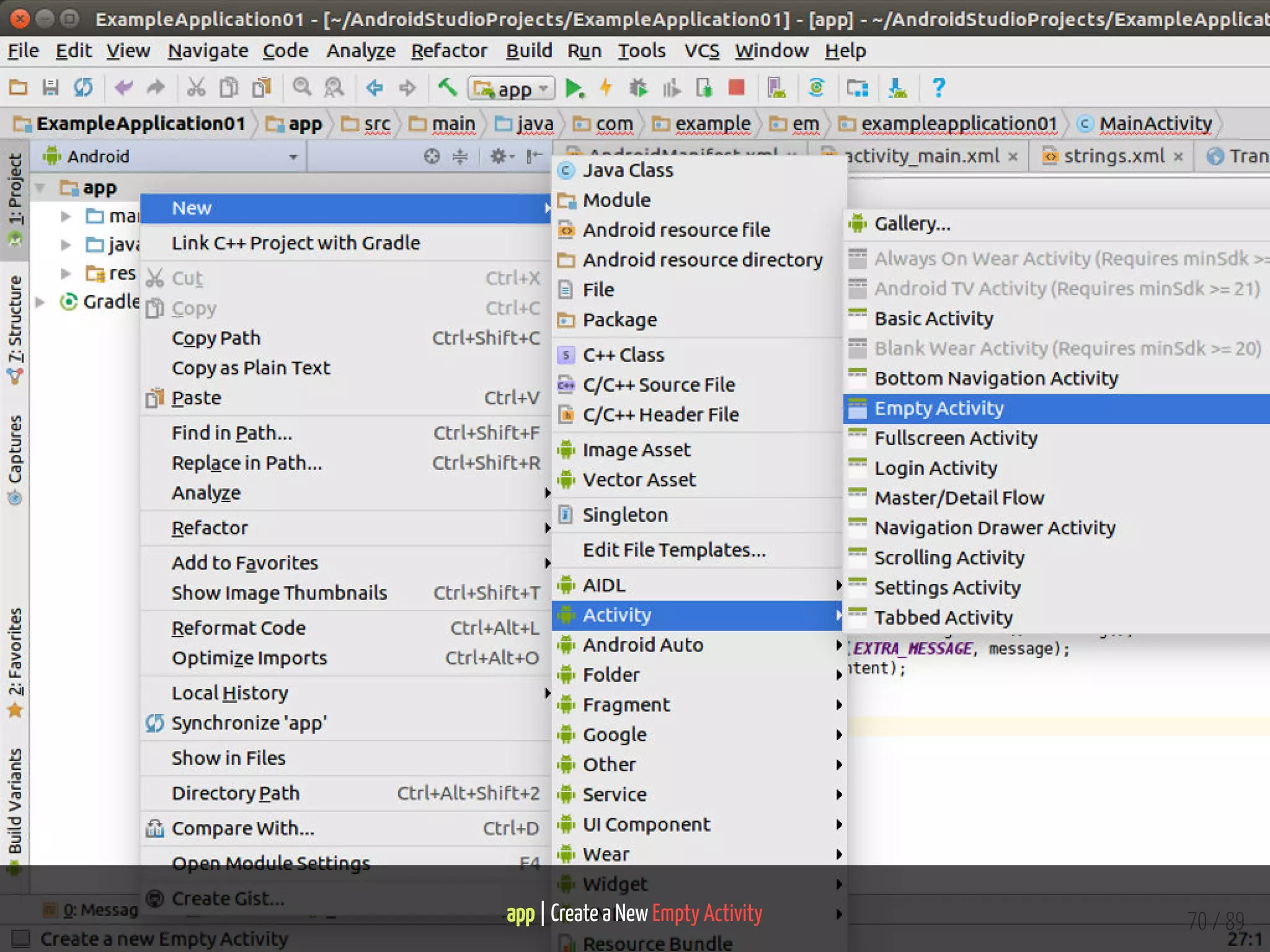This screenshot has width=1270, height=952.
Task: Click the red Stop icon
Action: 737,87
